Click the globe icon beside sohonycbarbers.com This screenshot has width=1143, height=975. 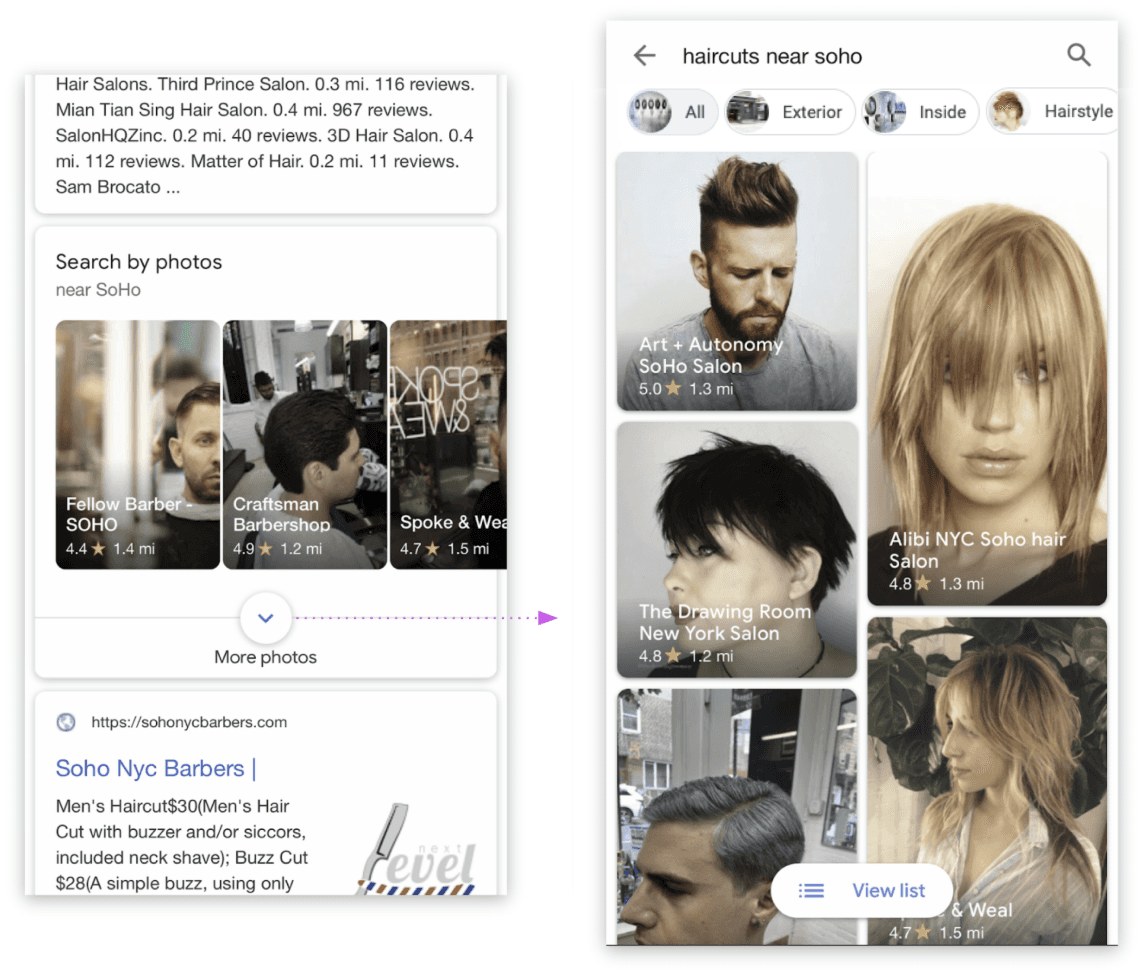[x=66, y=722]
